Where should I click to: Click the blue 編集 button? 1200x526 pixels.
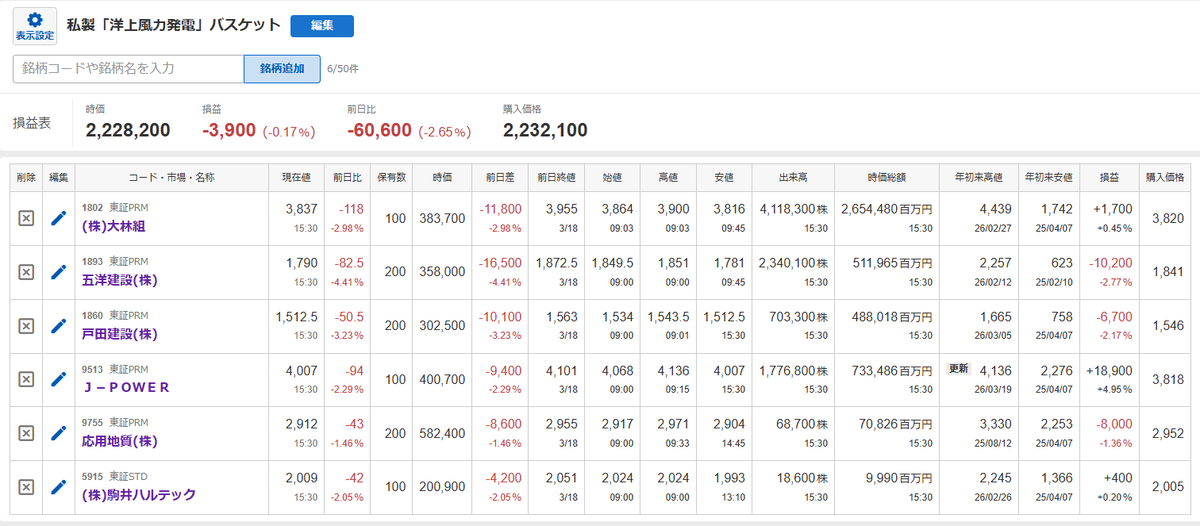click(x=322, y=26)
